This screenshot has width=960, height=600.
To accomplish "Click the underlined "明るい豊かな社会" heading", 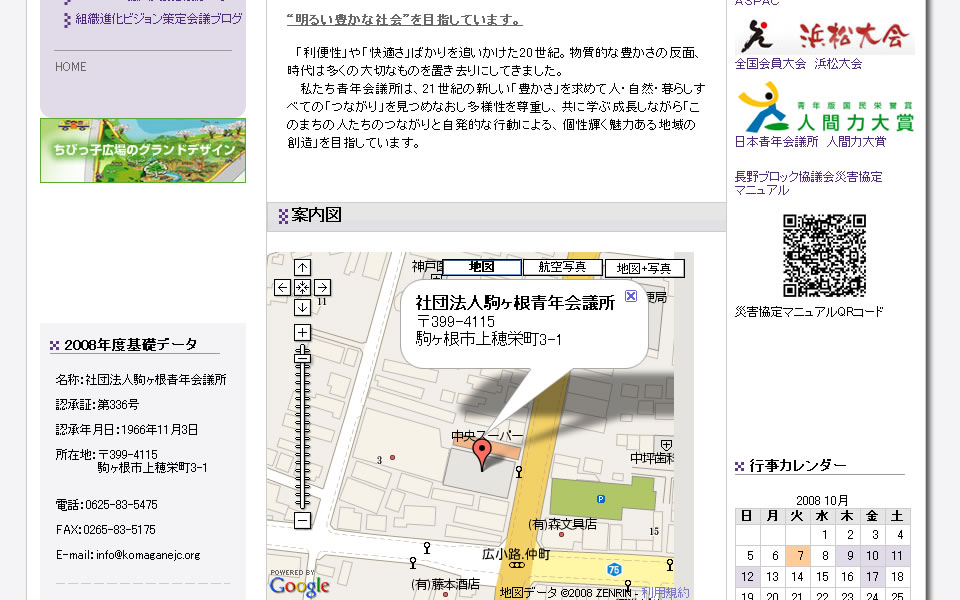I will [404, 20].
